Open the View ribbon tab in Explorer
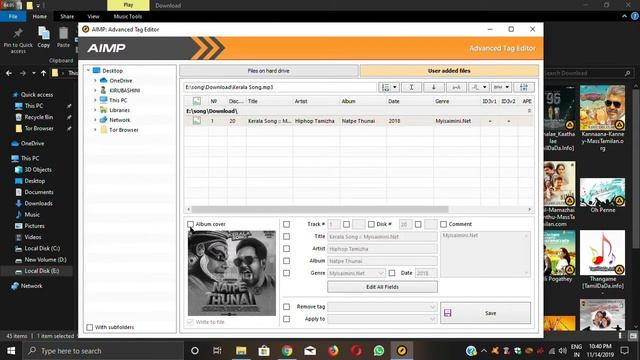The height and width of the screenshot is (360, 640). [93, 17]
